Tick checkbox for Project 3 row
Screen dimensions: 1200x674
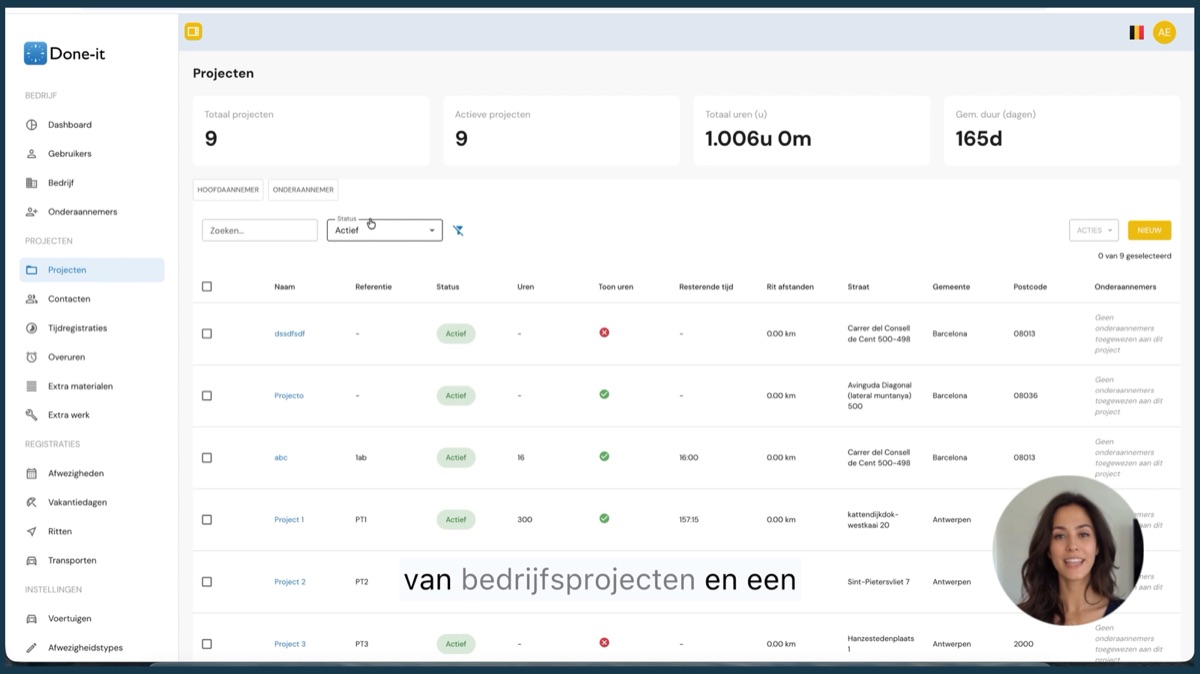(x=207, y=644)
